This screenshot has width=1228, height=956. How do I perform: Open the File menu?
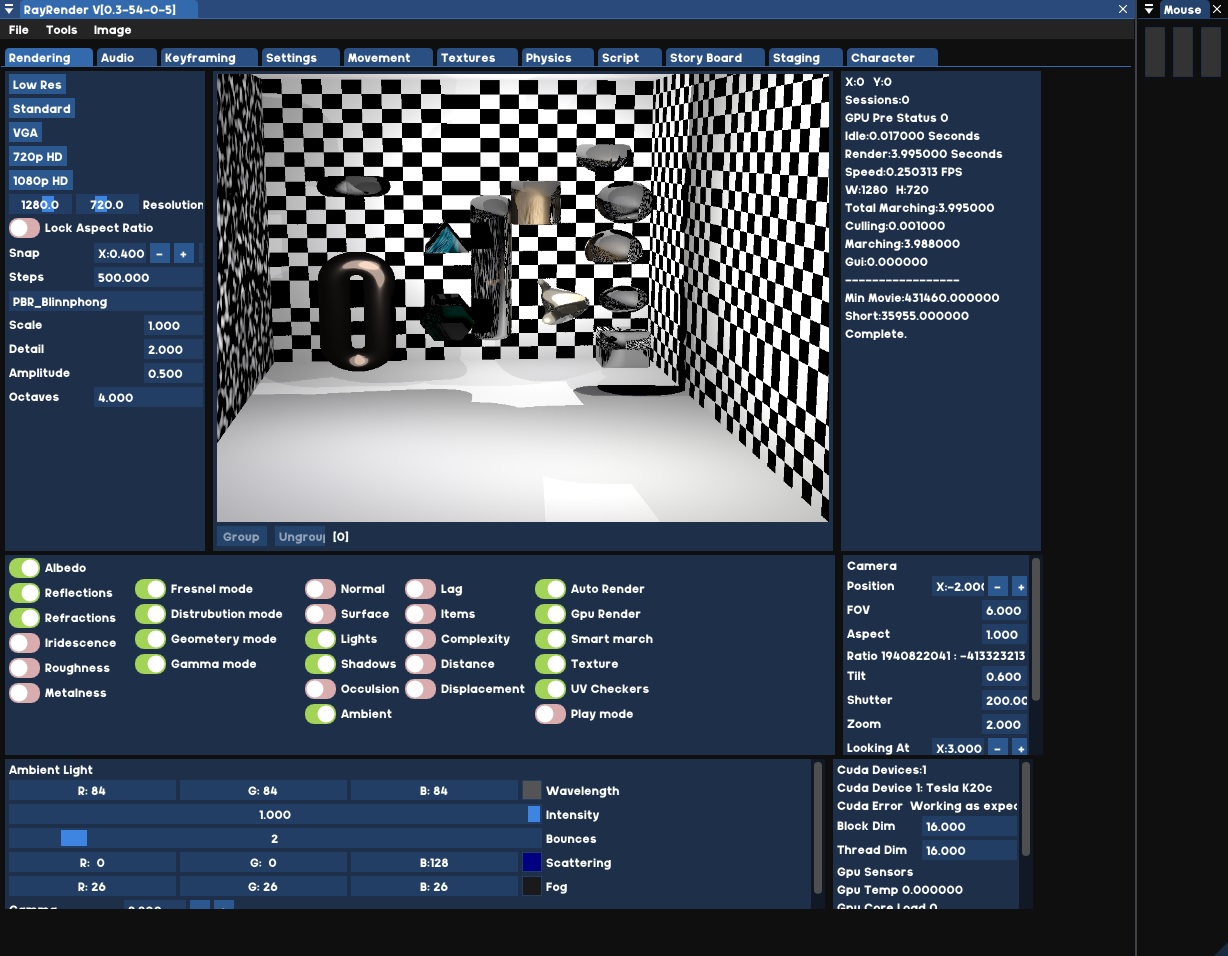tap(19, 30)
